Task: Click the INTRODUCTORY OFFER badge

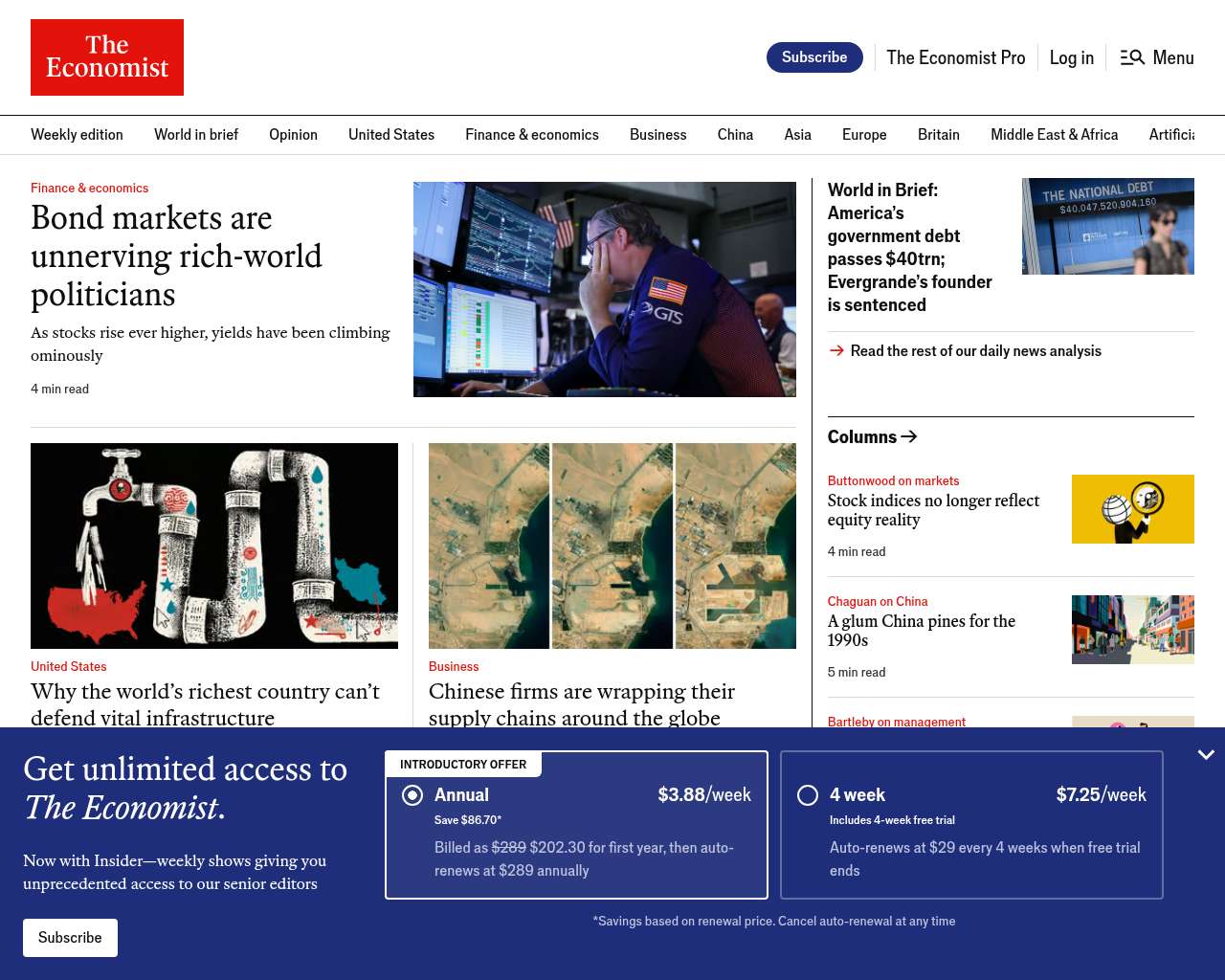Action: (x=463, y=765)
